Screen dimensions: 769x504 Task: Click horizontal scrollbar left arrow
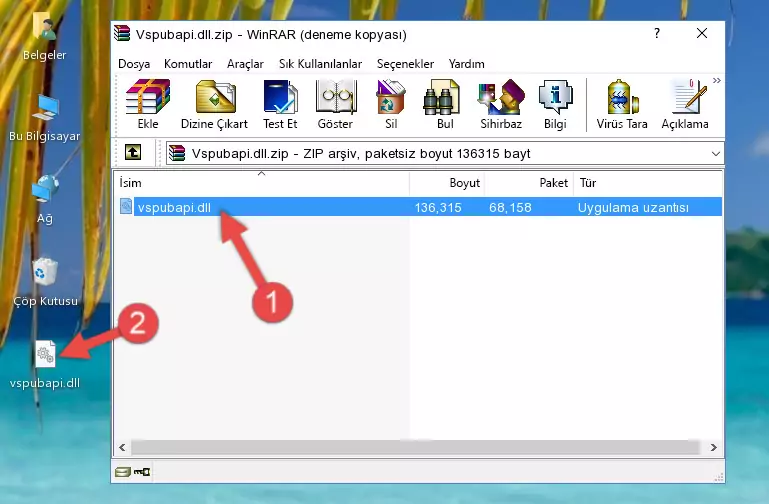pos(123,447)
